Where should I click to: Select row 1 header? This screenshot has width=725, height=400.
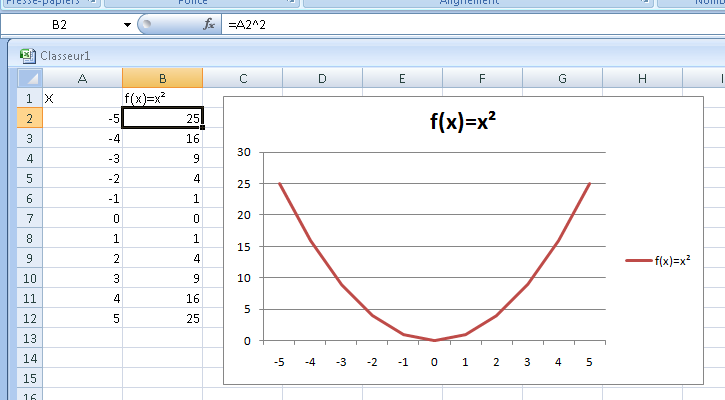pos(30,98)
